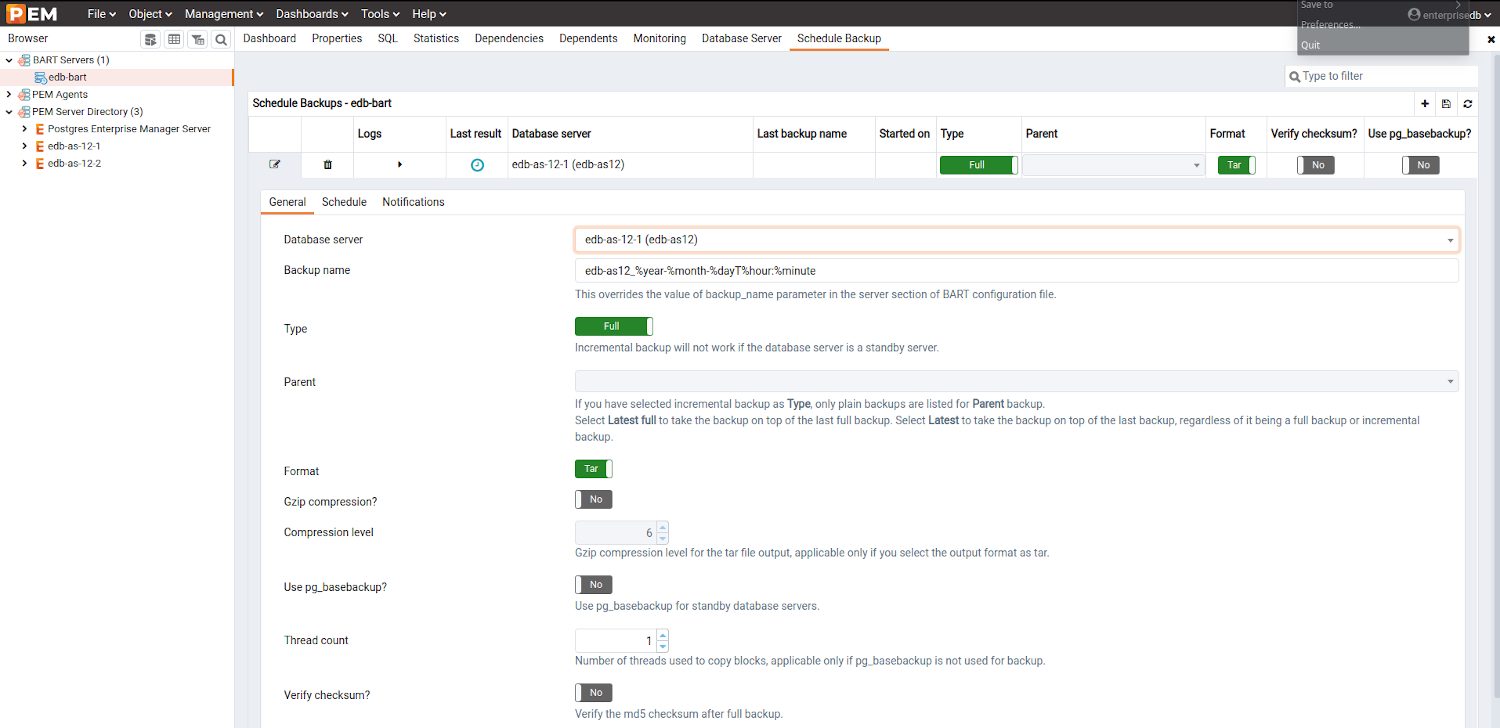
Task: Open the Schedule sub-tab
Action: coord(344,202)
